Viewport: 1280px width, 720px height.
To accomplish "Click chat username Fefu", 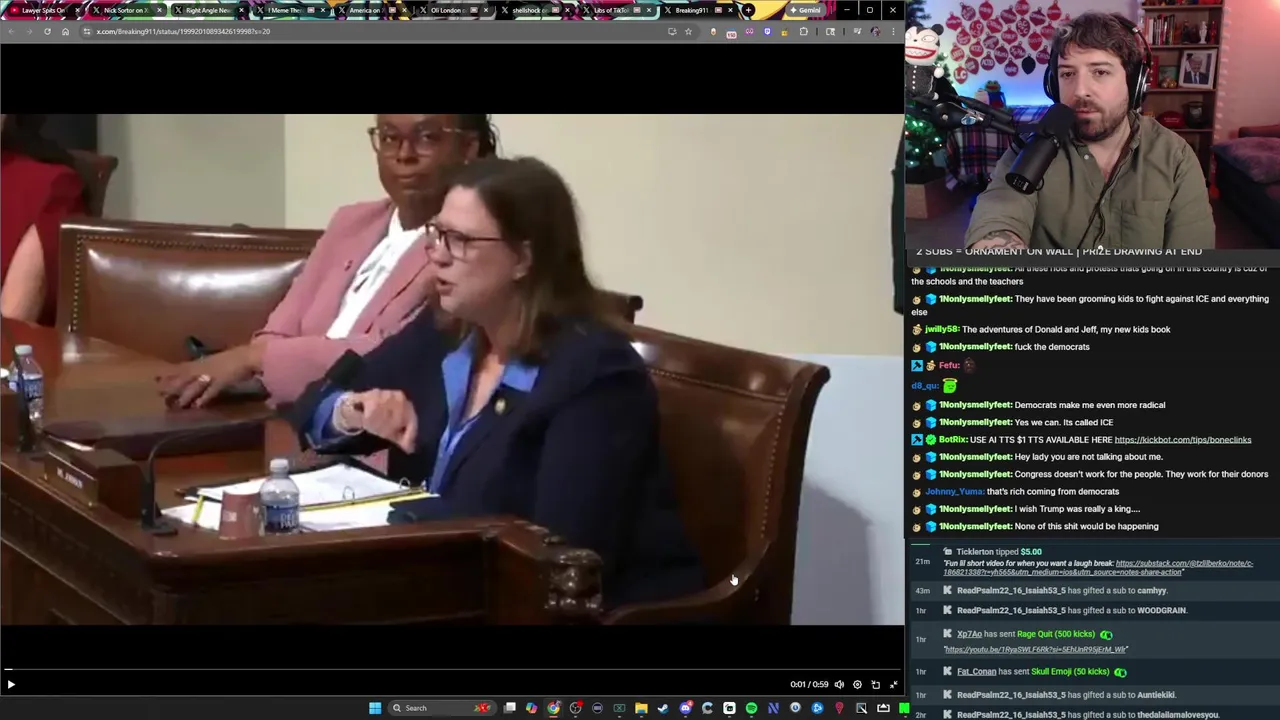I will [x=949, y=365].
